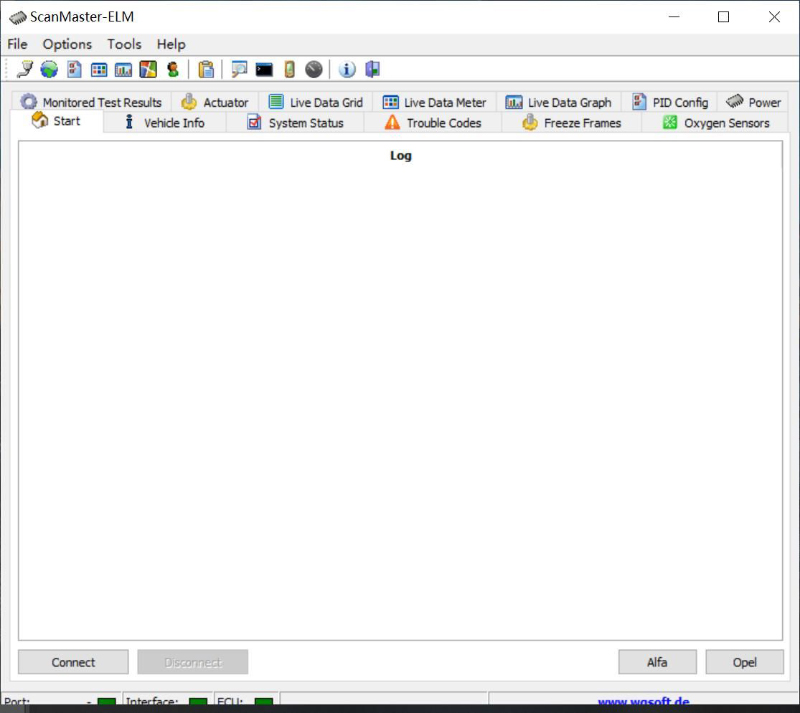The height and width of the screenshot is (713, 800).
Task: View the System Status tab
Action: 295,123
